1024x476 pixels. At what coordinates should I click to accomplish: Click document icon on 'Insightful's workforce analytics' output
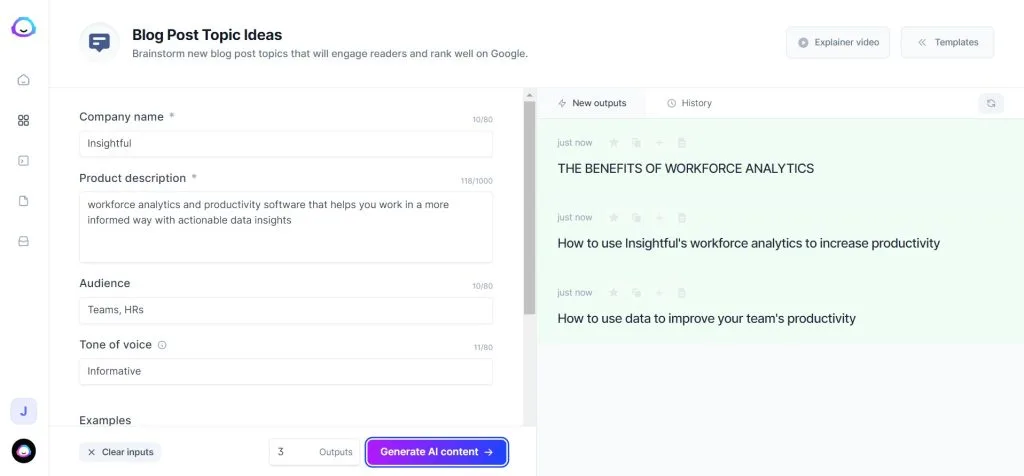[682, 217]
